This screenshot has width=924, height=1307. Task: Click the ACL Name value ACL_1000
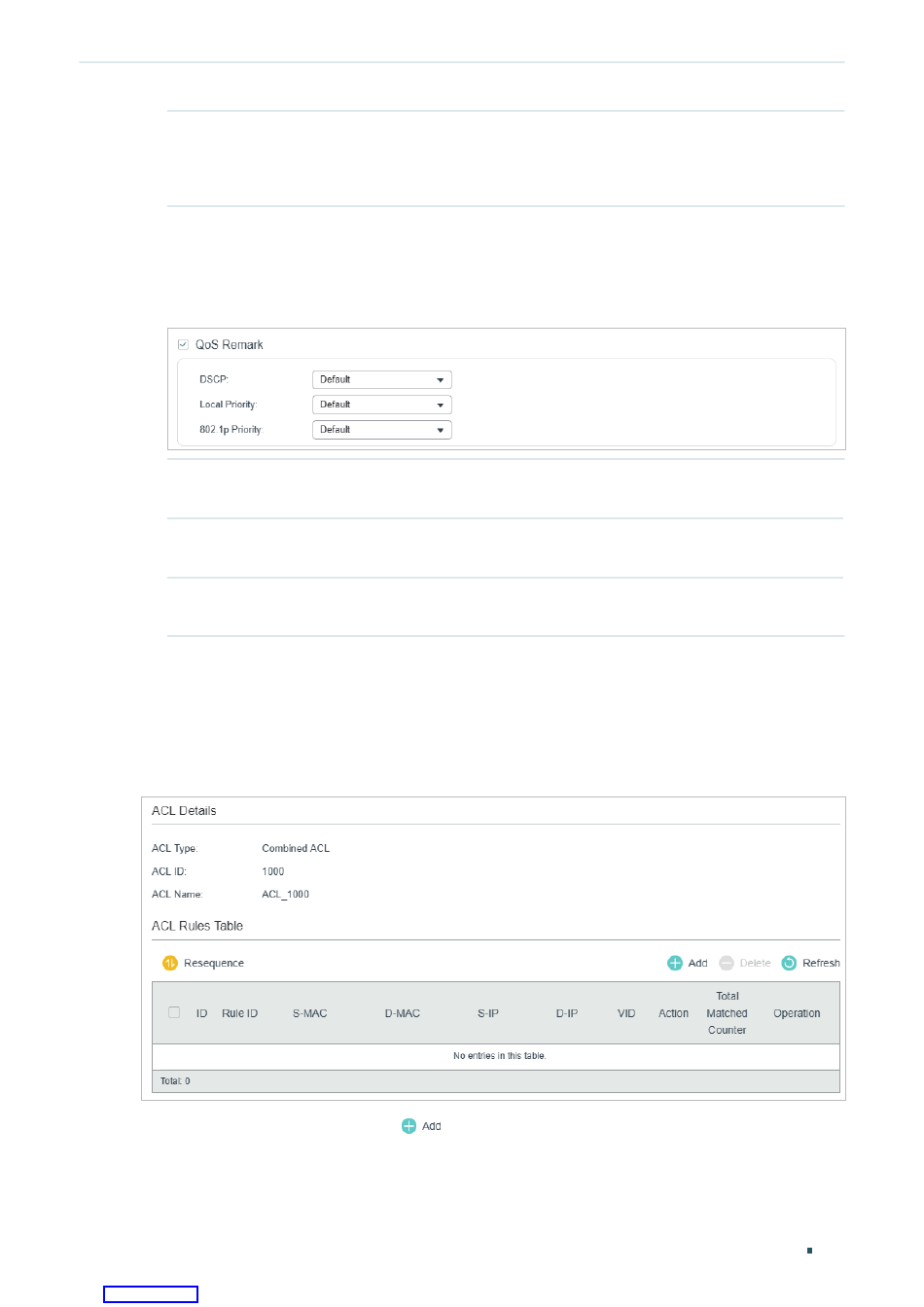pyautogui.click(x=286, y=894)
